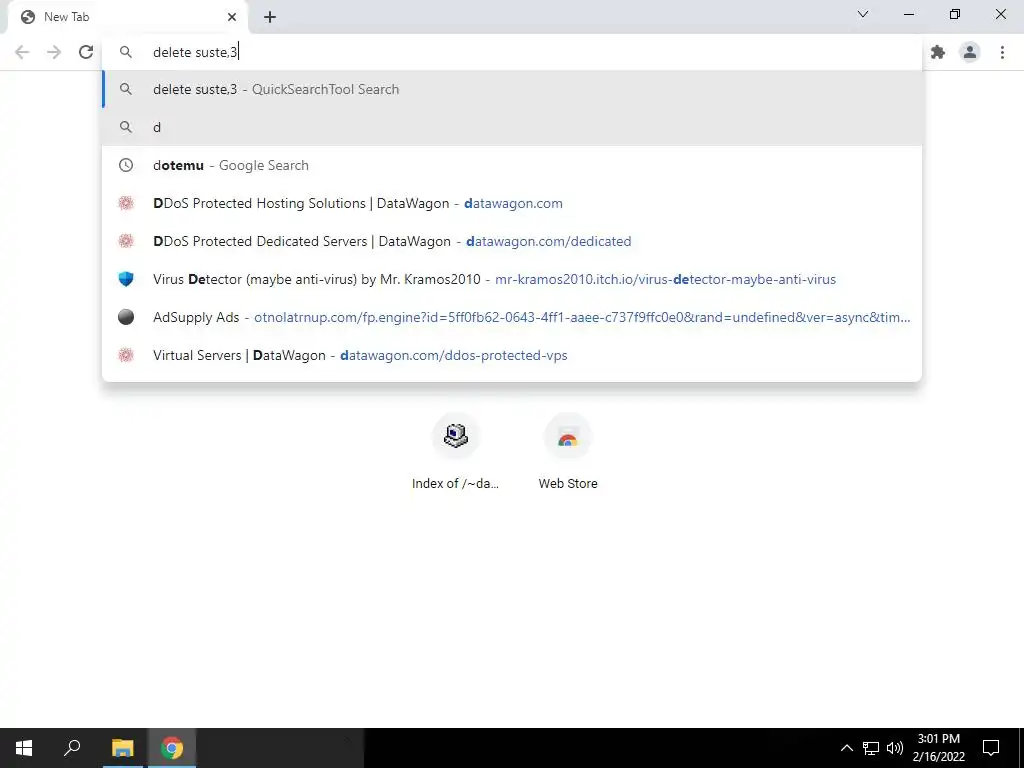This screenshot has height=768, width=1024.
Task: Open Chrome's three-dot menu
Action: coord(1002,52)
